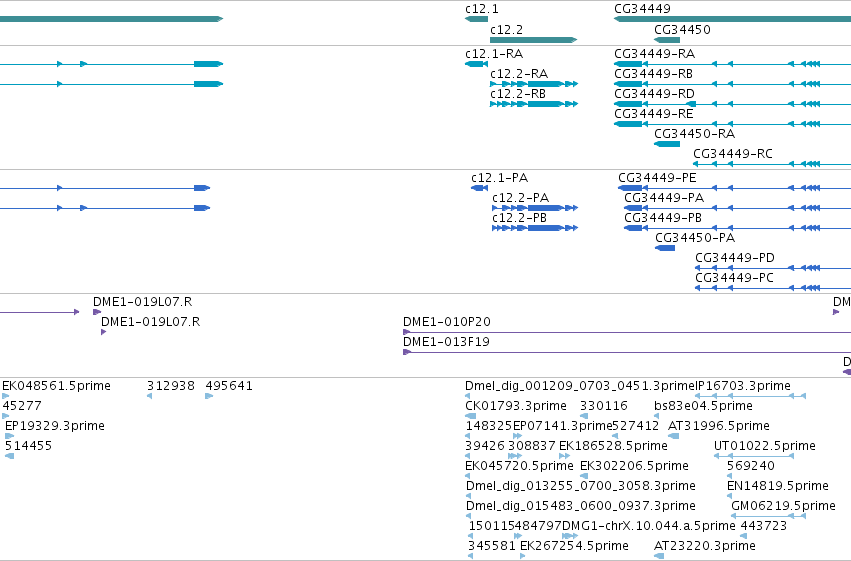The height and width of the screenshot is (561, 851).
Task: Open transcript c12.2-RA
Action: click(x=519, y=74)
